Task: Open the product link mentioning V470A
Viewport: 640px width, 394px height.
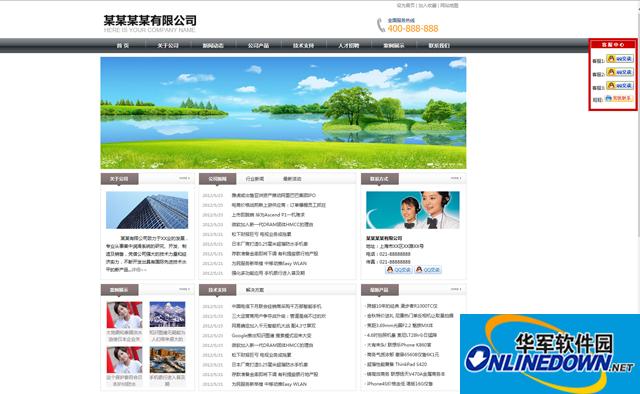Action: [405, 374]
